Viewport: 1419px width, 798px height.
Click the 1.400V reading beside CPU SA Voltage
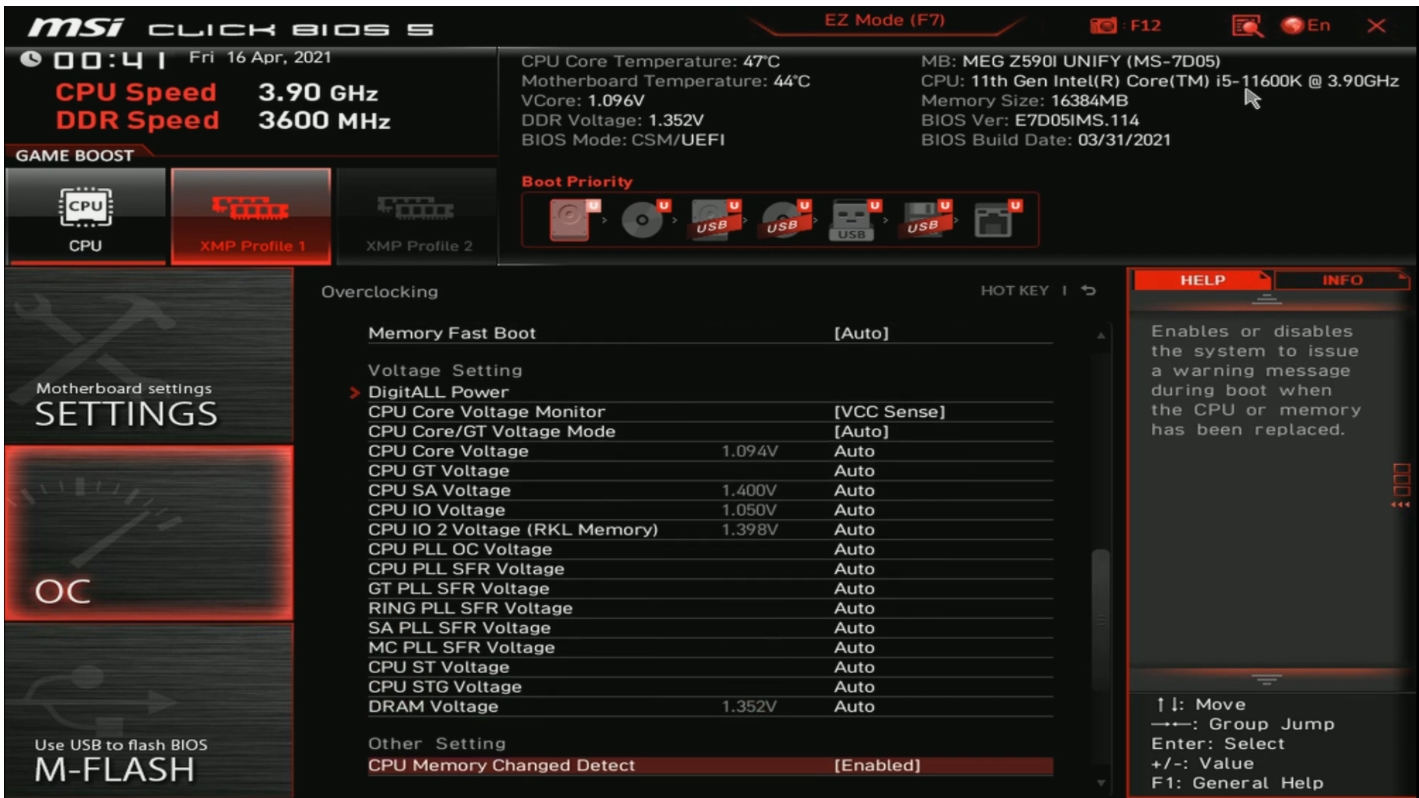click(748, 490)
